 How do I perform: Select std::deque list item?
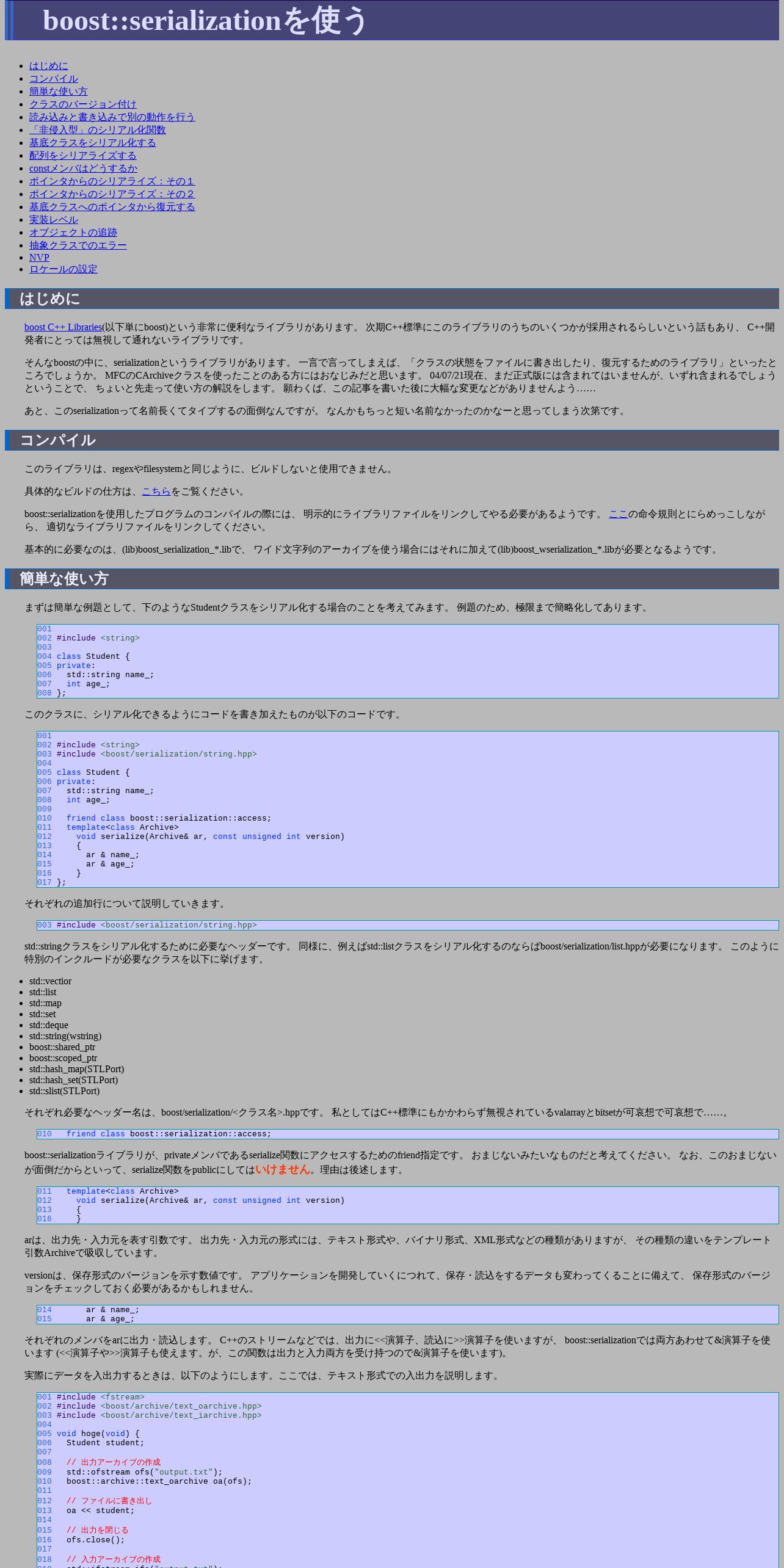pyautogui.click(x=49, y=1025)
